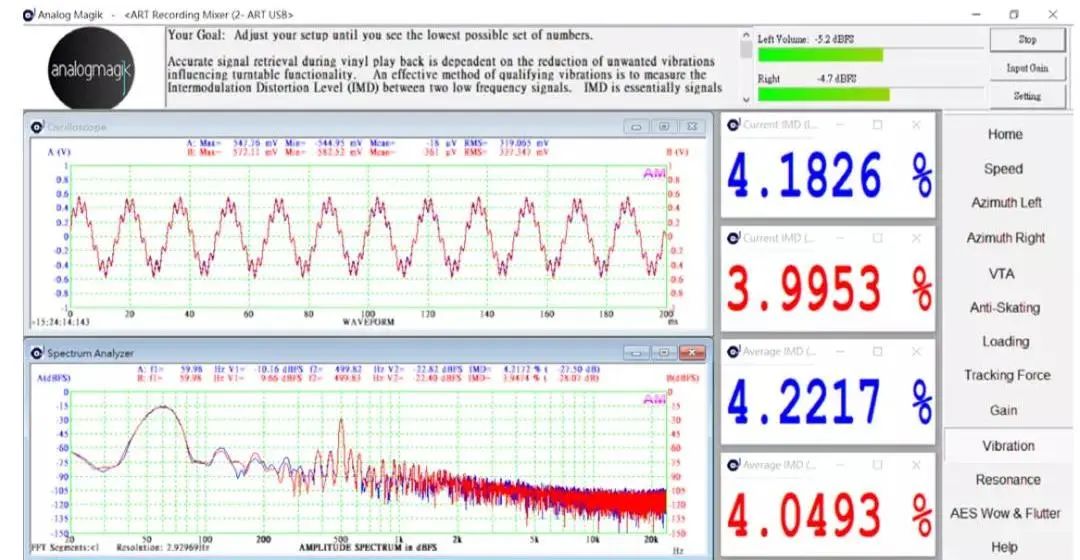Open Input Gain settings

(1026, 68)
